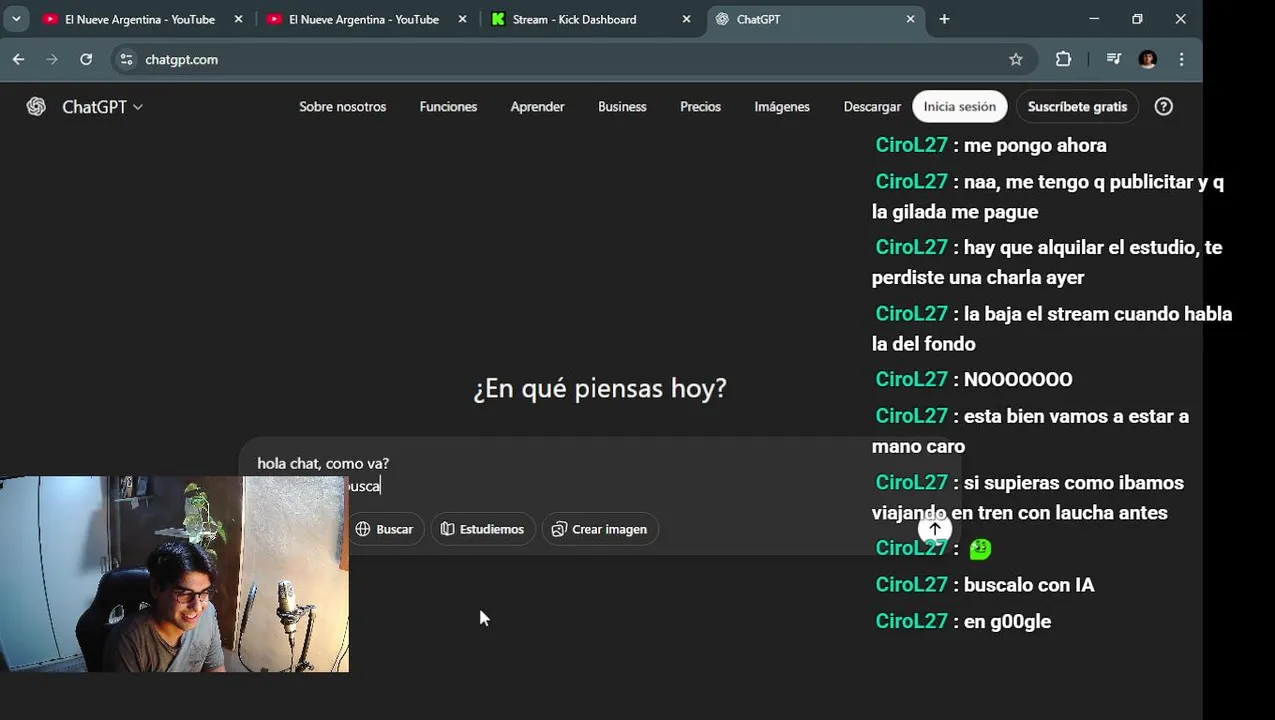Click the Inicia sesión button

point(959,106)
